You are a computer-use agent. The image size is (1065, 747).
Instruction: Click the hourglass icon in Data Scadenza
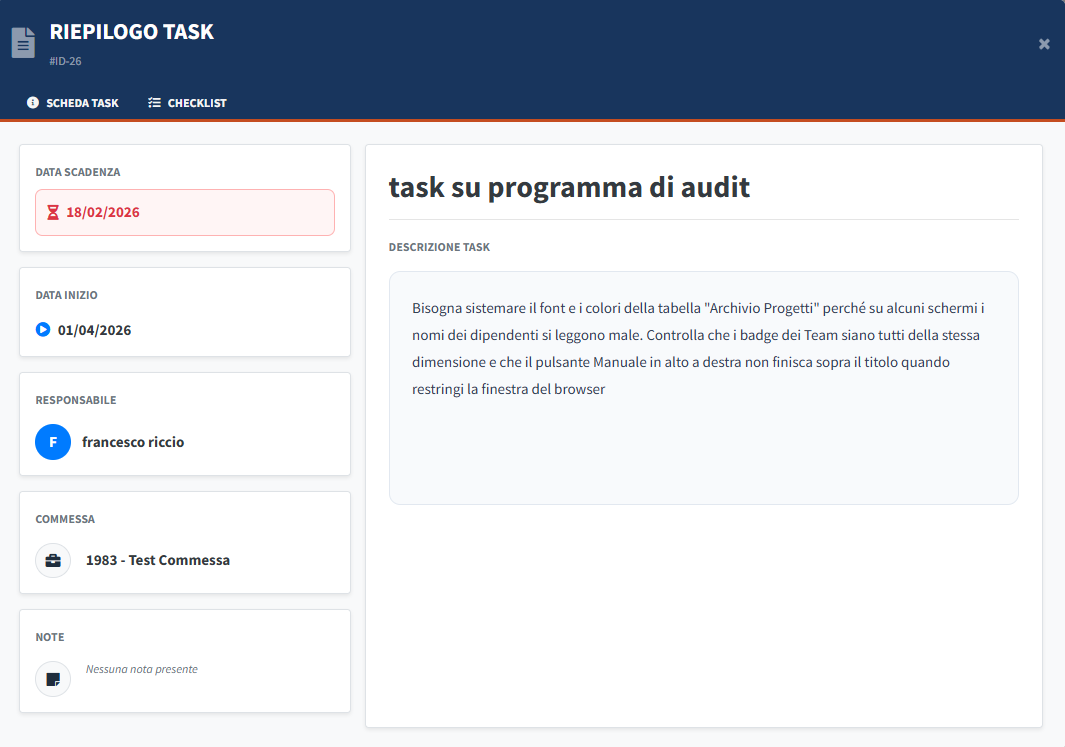click(x=53, y=213)
